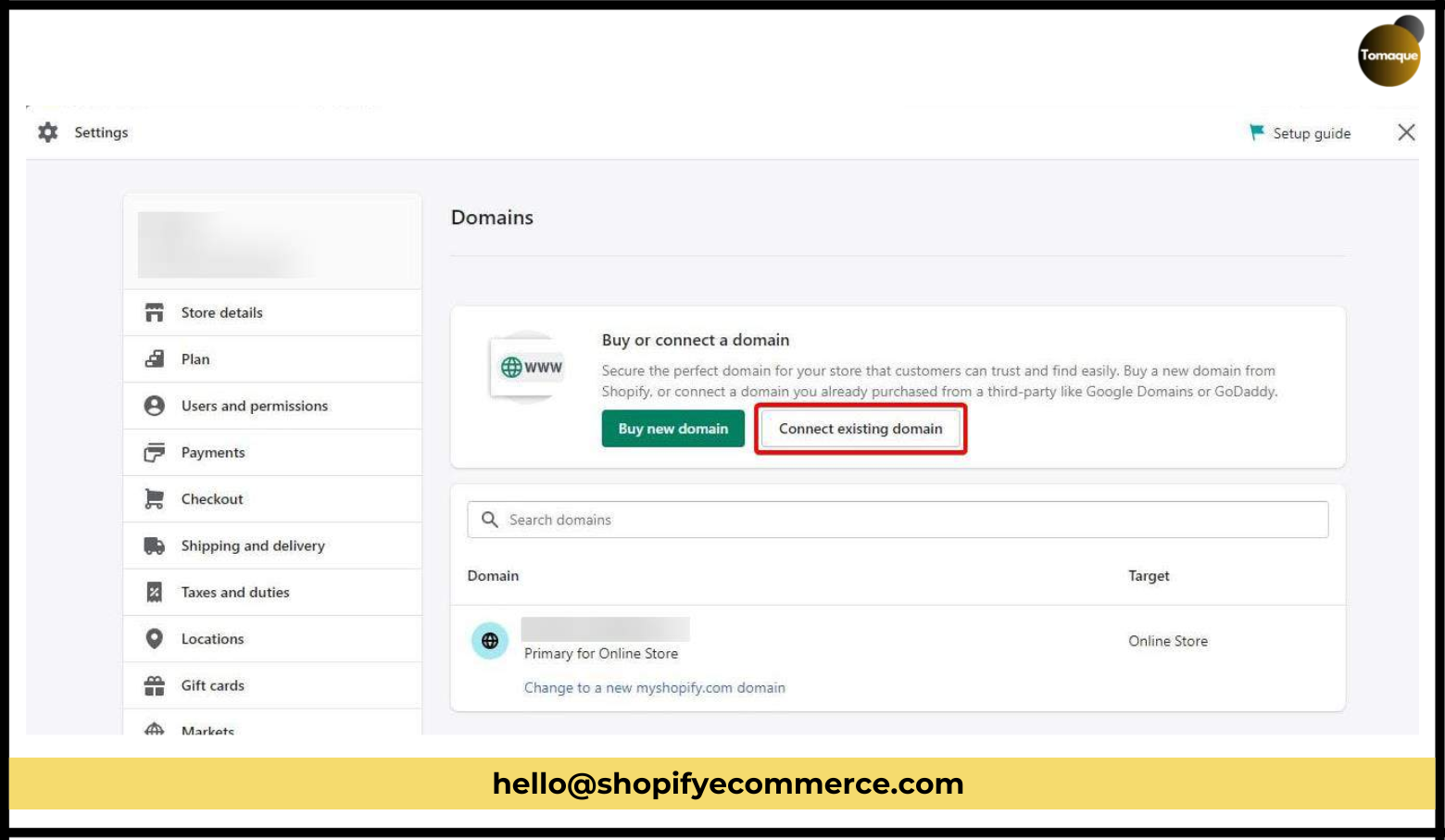Open Payments settings
The image size is (1445, 840).
(x=272, y=453)
